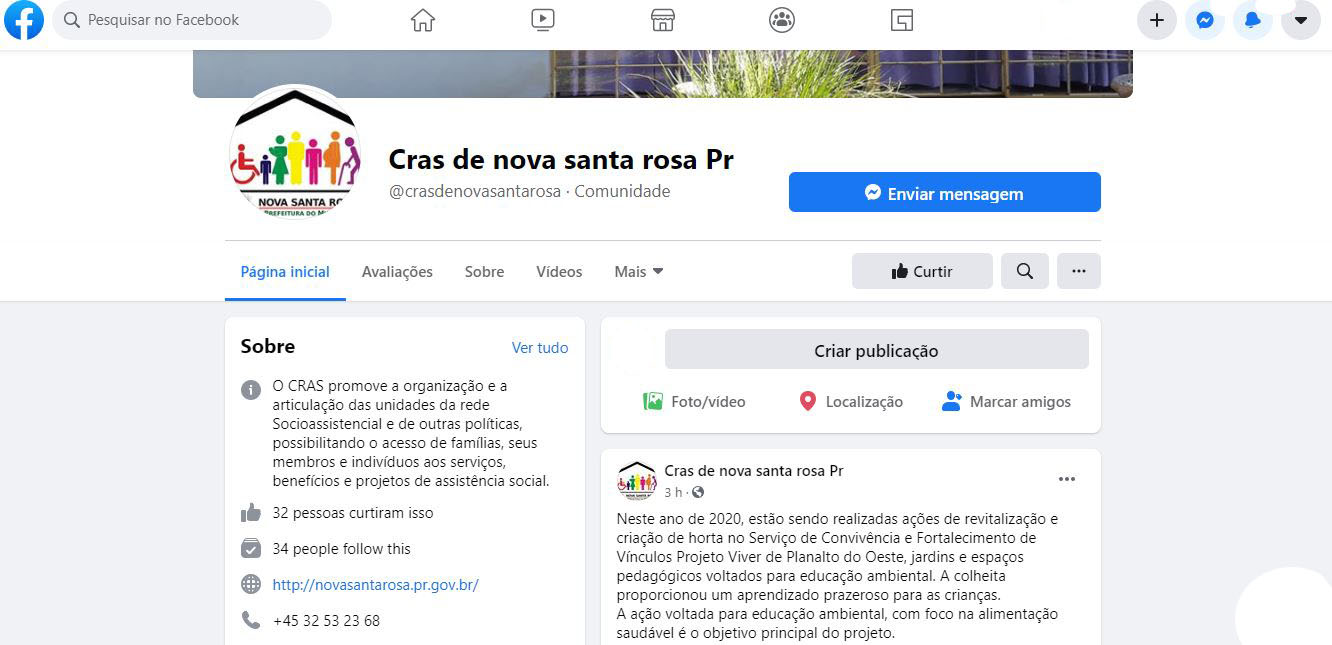Viewport: 1332px width, 645px height.
Task: Click the Enviar mensagem button
Action: 945,193
